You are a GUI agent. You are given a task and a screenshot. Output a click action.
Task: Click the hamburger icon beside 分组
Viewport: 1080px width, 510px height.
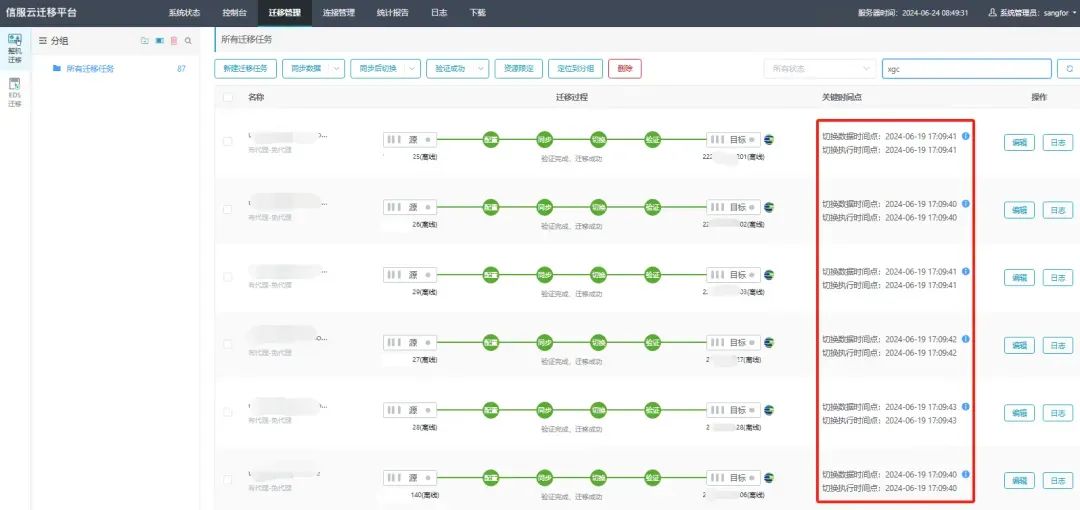[x=43, y=41]
